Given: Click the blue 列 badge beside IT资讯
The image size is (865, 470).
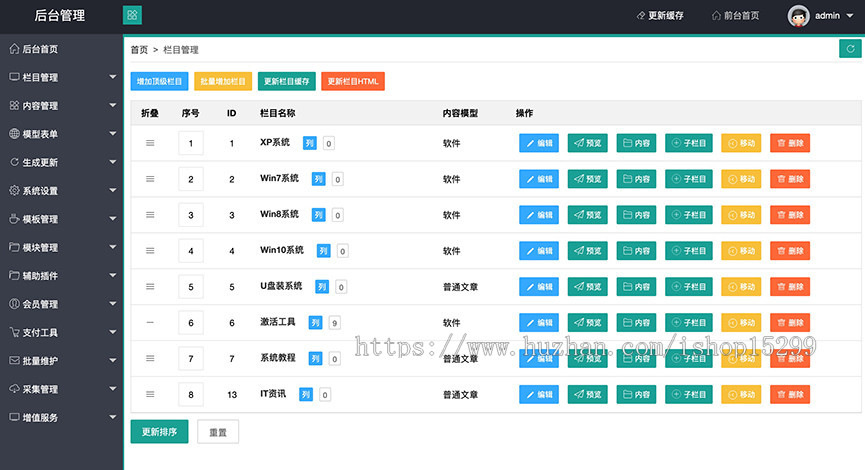Looking at the screenshot, I should [x=306, y=394].
